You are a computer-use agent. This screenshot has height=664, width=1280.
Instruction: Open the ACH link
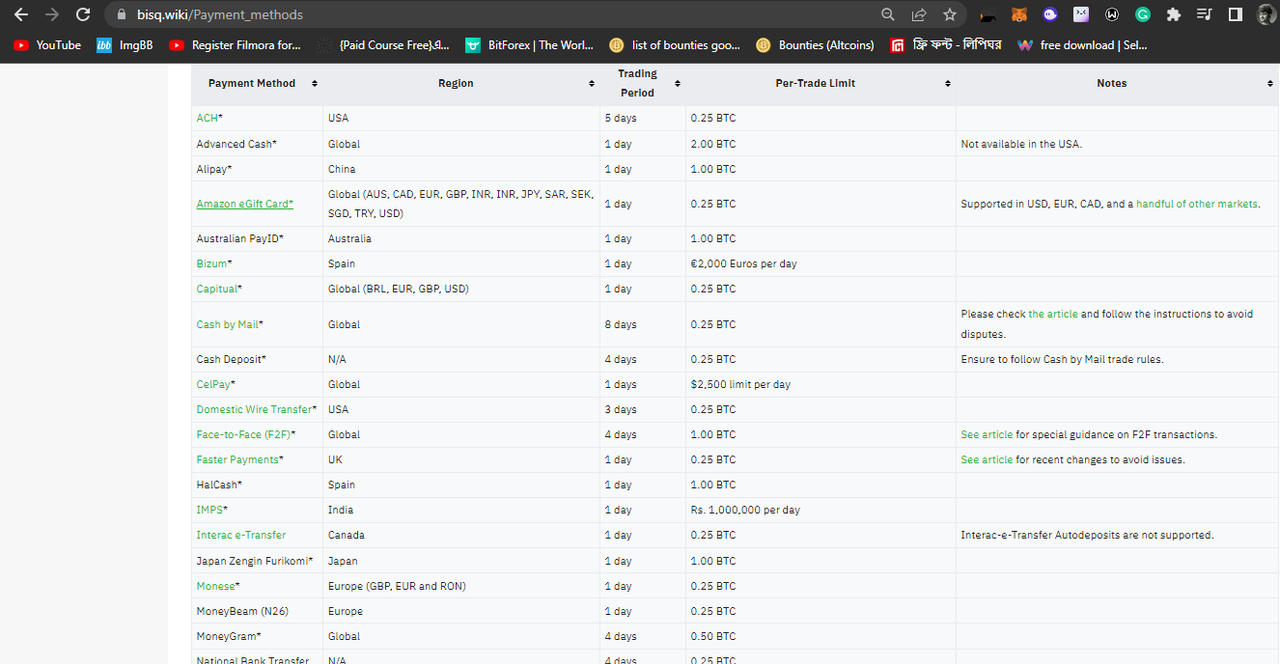click(x=207, y=118)
